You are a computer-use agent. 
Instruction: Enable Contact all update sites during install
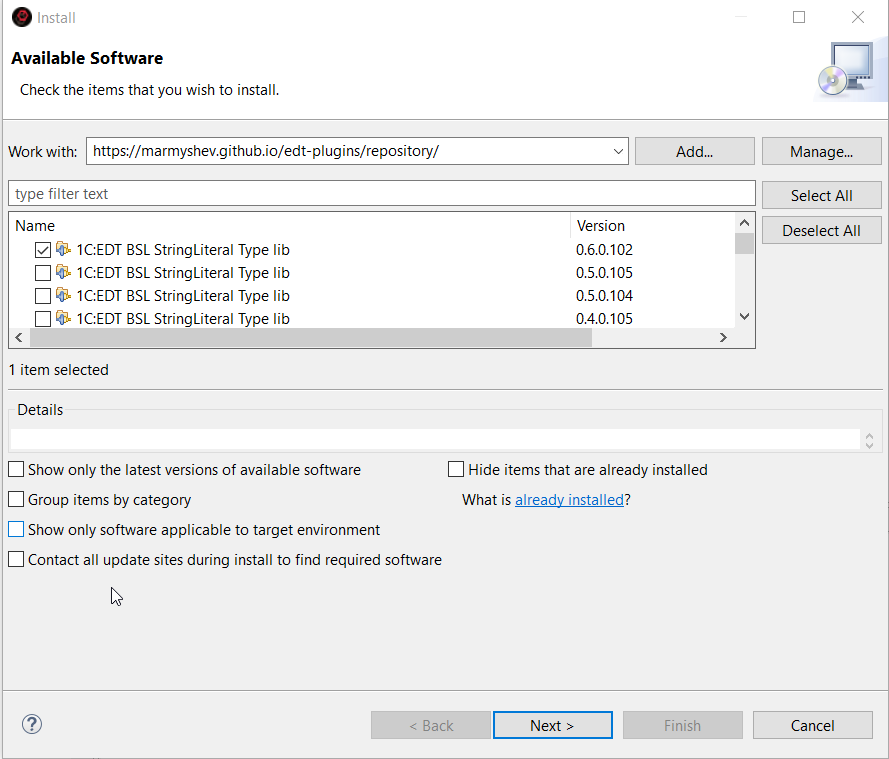coord(16,559)
